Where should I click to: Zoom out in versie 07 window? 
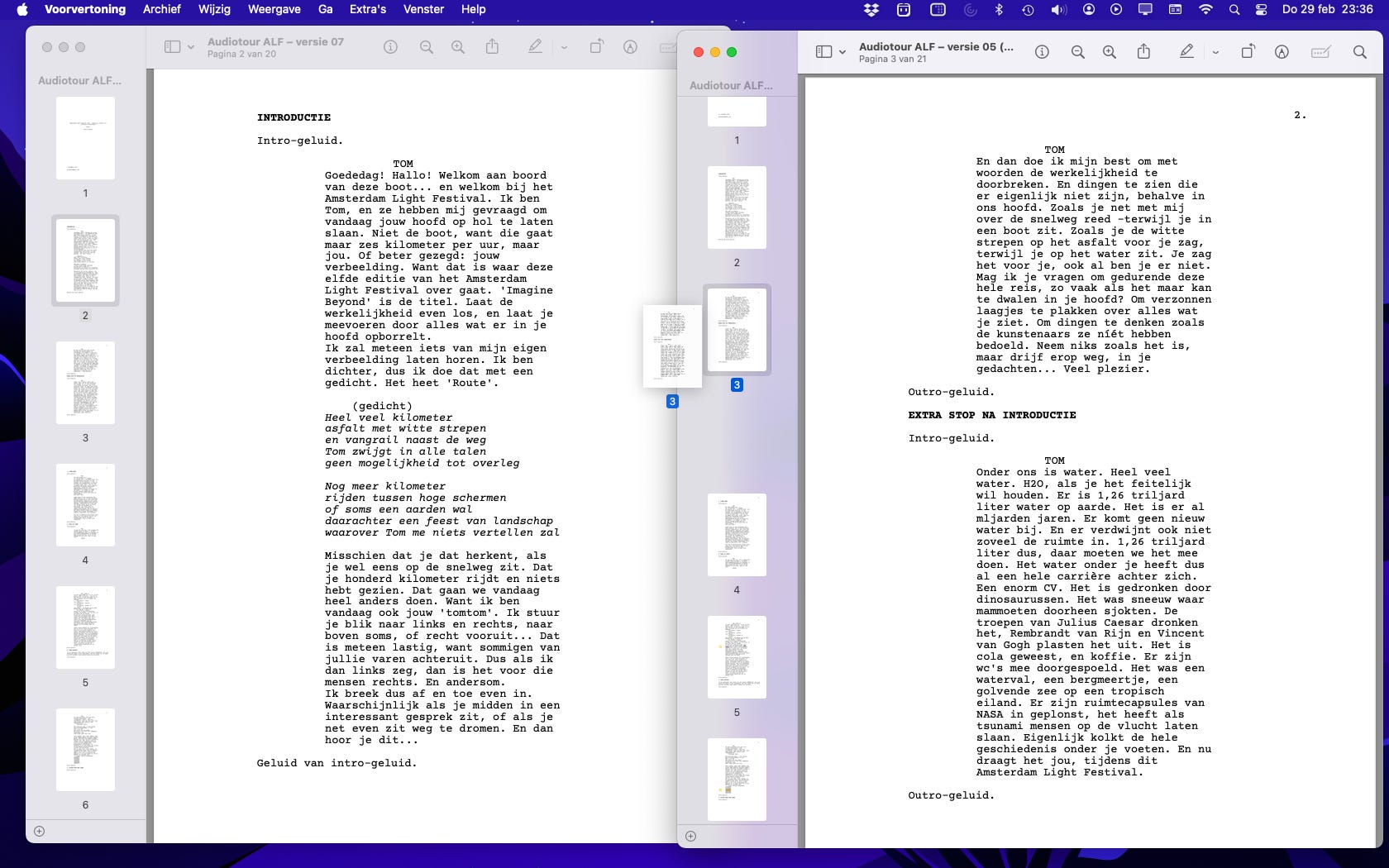427,47
